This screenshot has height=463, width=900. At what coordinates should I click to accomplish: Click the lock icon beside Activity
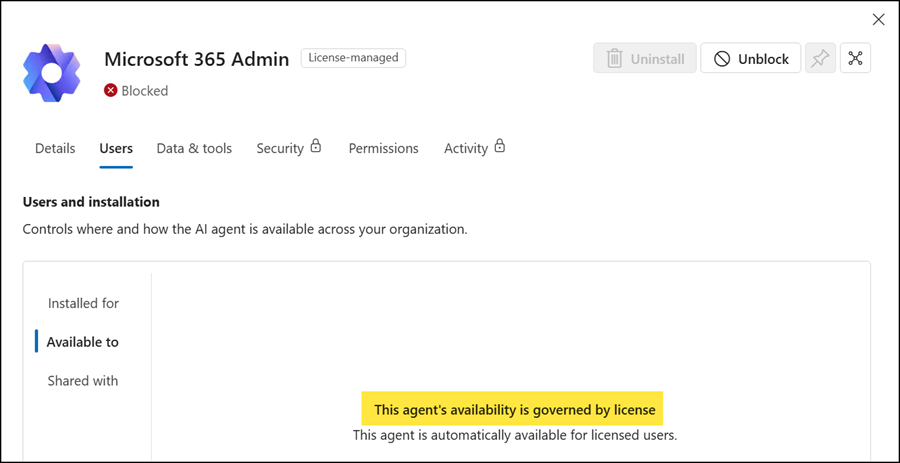[x=500, y=146]
